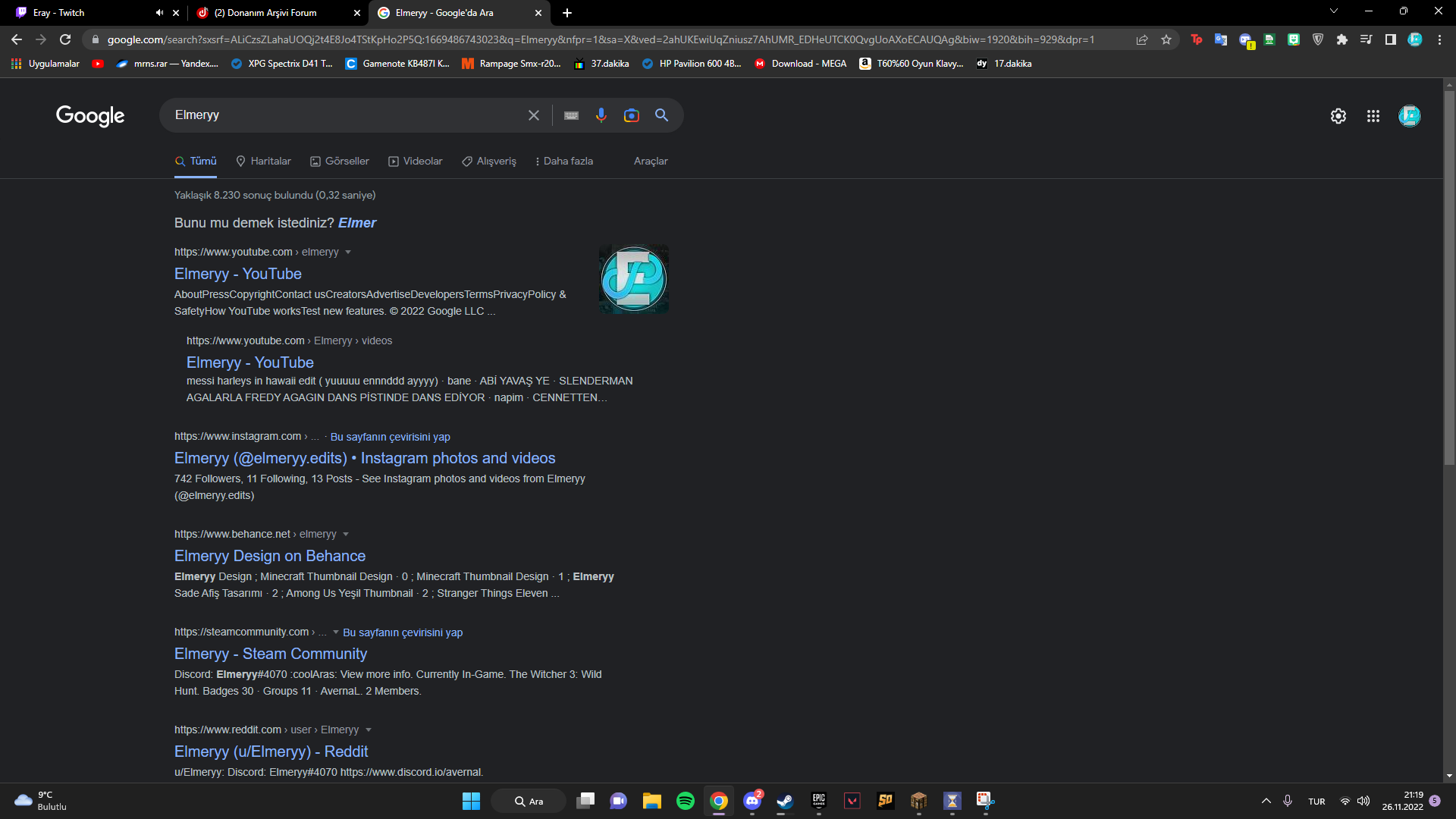Viewport: 1456px width, 819px height.
Task: Expand dropdown arrow next to reddit.com result
Action: pyautogui.click(x=369, y=730)
